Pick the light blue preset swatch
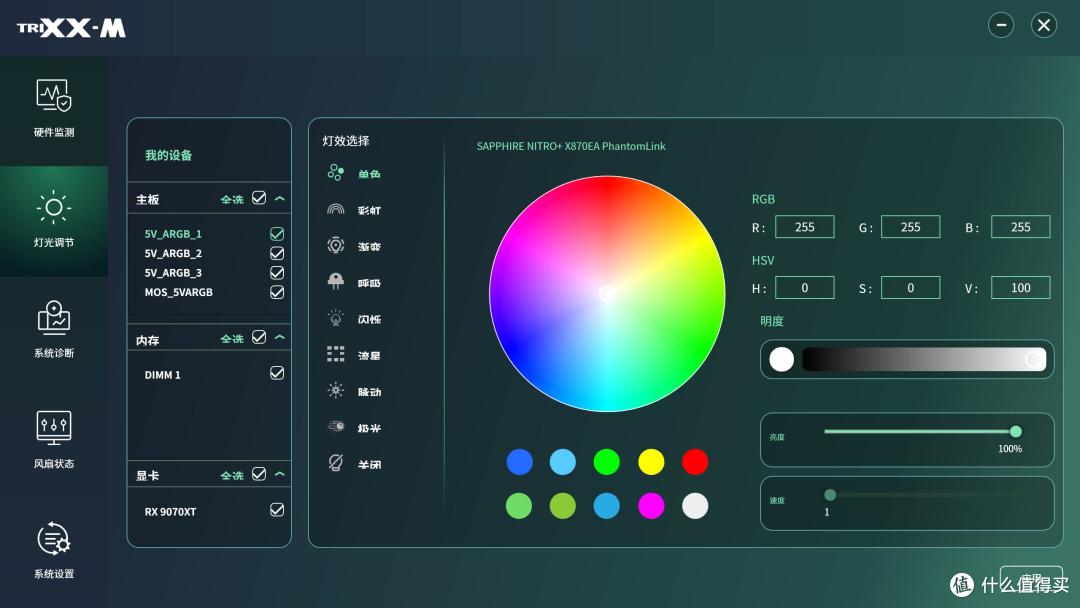This screenshot has height=608, width=1080. [563, 461]
